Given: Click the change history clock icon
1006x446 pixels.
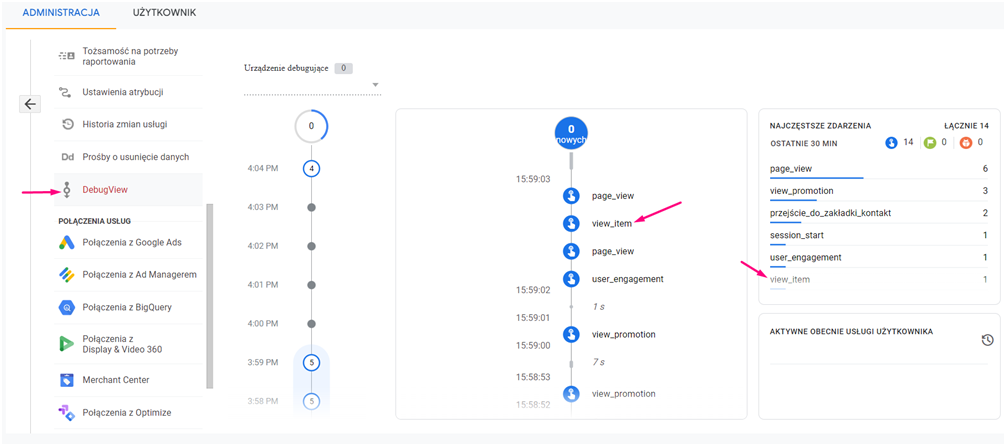Looking at the screenshot, I should pos(67,124).
